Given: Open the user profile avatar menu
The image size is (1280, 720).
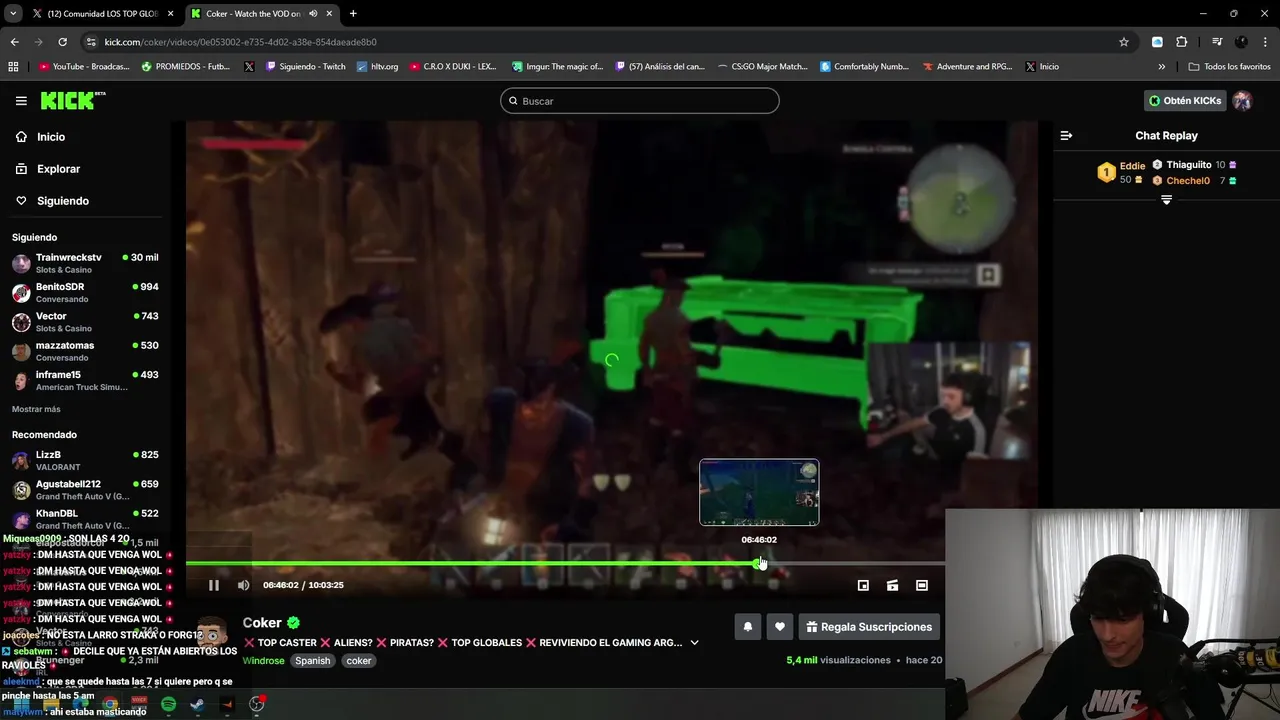Looking at the screenshot, I should coord(1242,101).
